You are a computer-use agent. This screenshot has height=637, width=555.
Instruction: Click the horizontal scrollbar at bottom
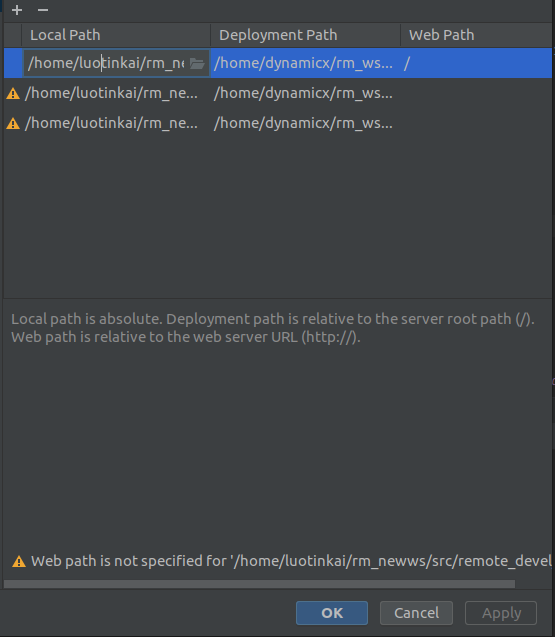tap(259, 584)
